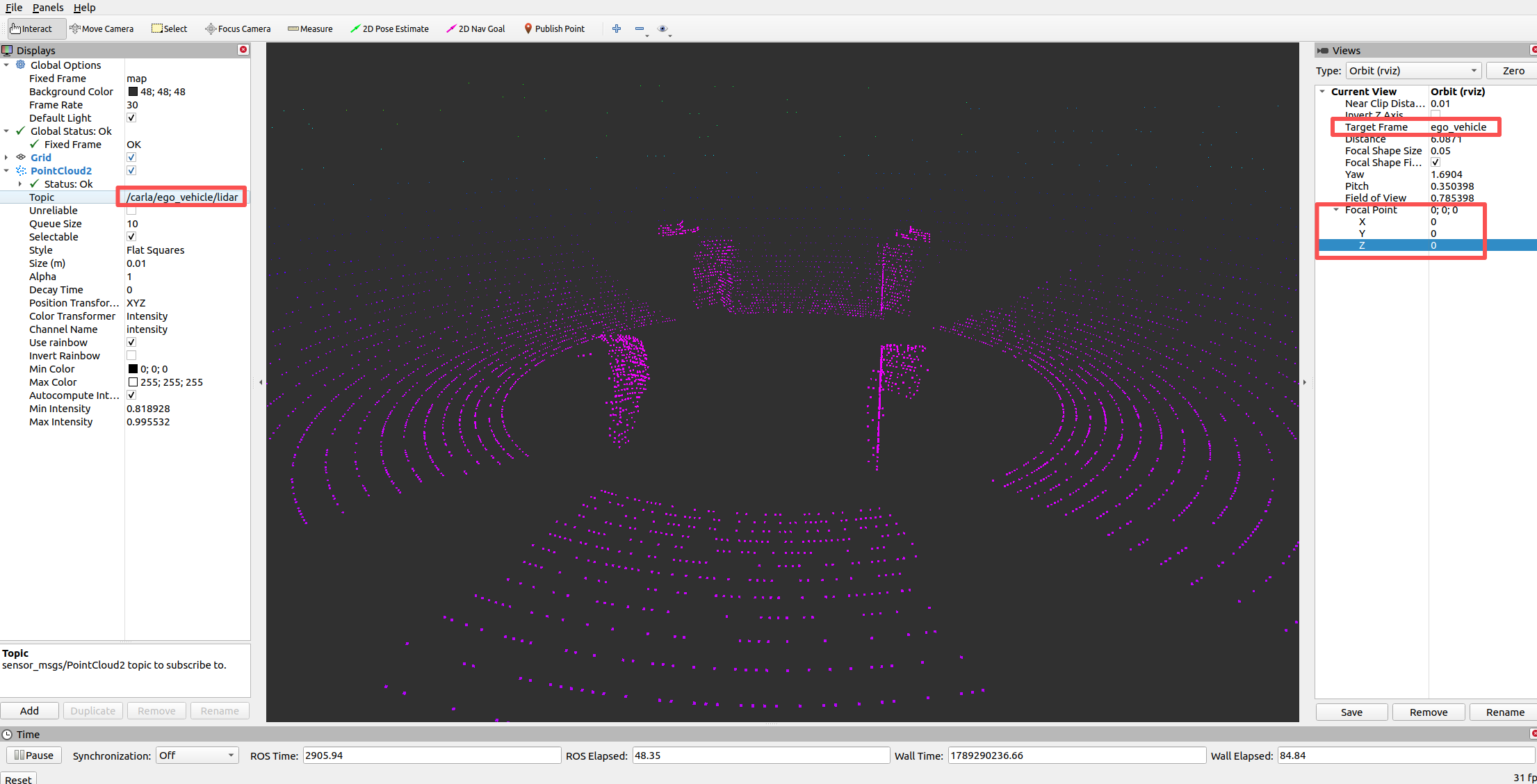Collapse the Focal Point tree entry
Screen dimensions: 1537x784
pyautogui.click(x=1335, y=210)
